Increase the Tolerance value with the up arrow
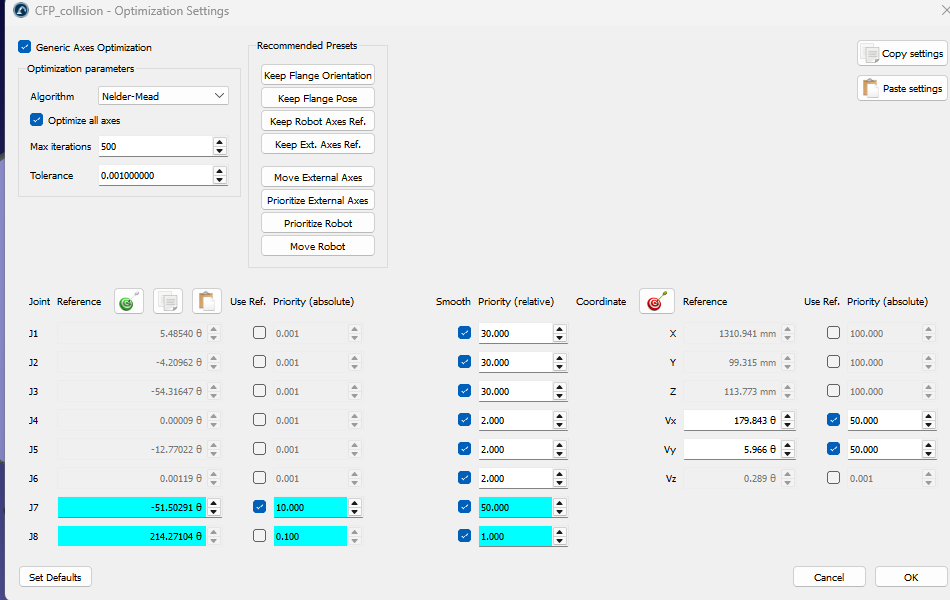 (220, 171)
